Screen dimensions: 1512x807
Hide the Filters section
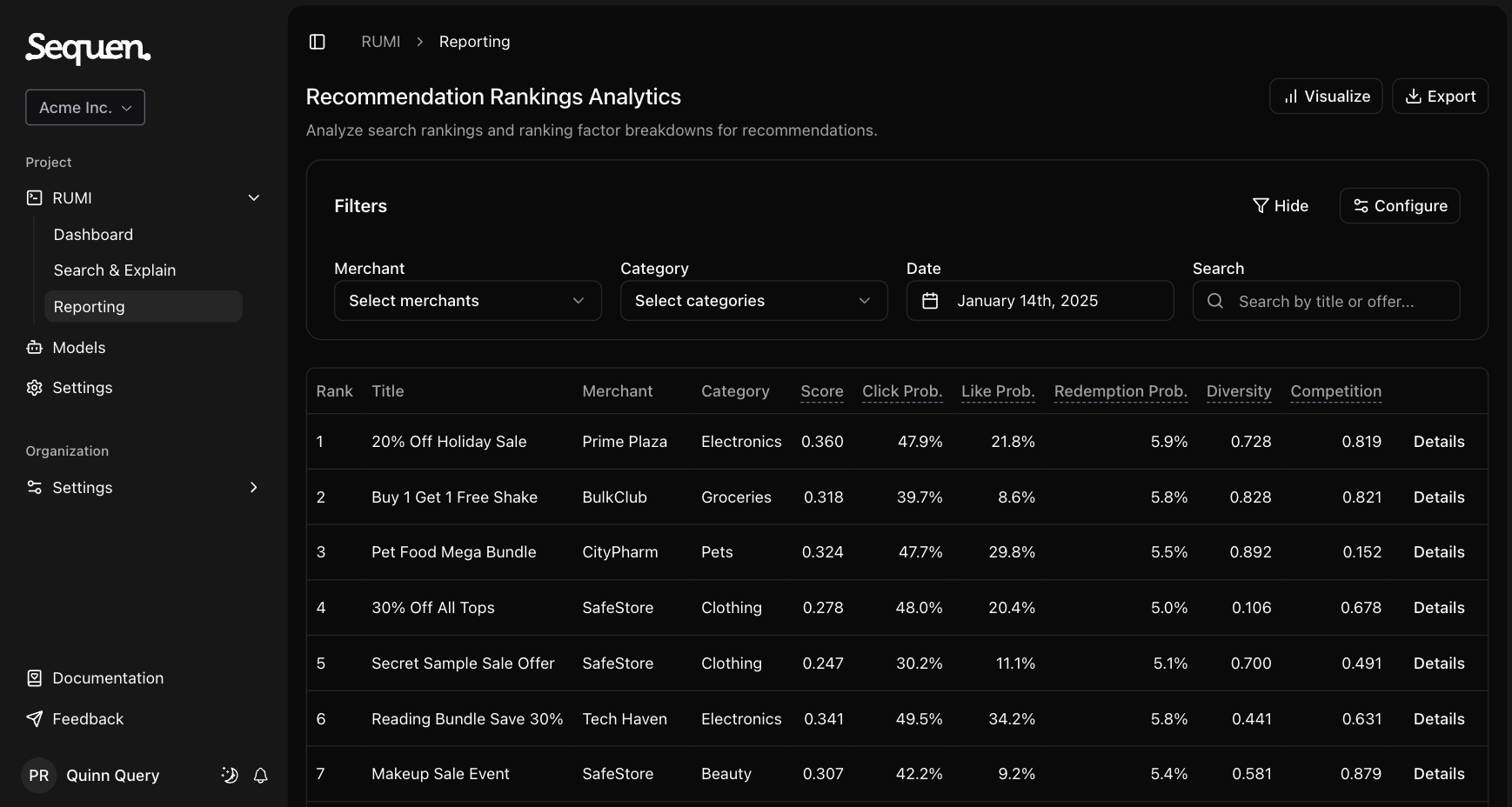point(1281,205)
